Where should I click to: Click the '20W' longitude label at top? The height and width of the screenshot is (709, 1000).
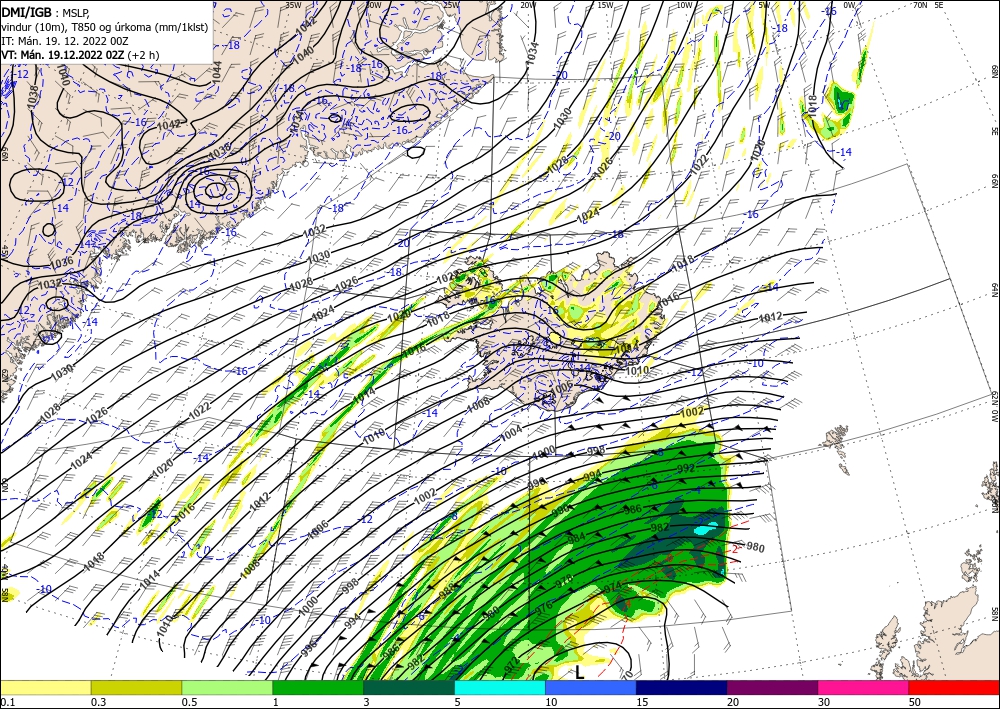[528, 5]
